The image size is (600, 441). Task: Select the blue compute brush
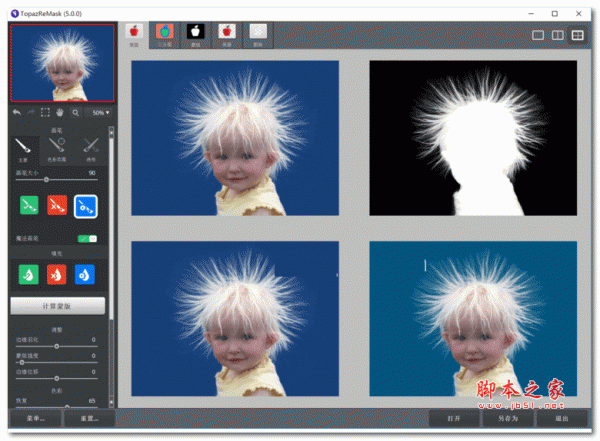[86, 205]
